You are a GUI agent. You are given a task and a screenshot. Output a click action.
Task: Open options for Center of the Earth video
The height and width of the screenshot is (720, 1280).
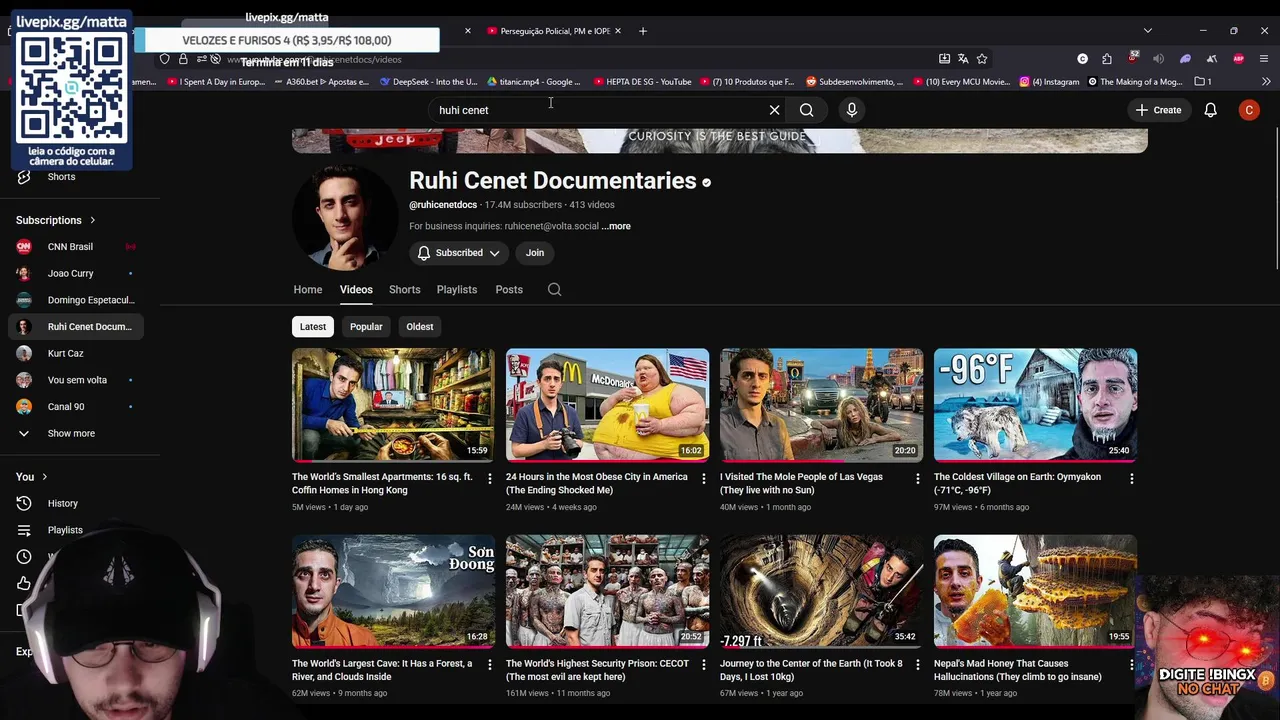click(918, 665)
